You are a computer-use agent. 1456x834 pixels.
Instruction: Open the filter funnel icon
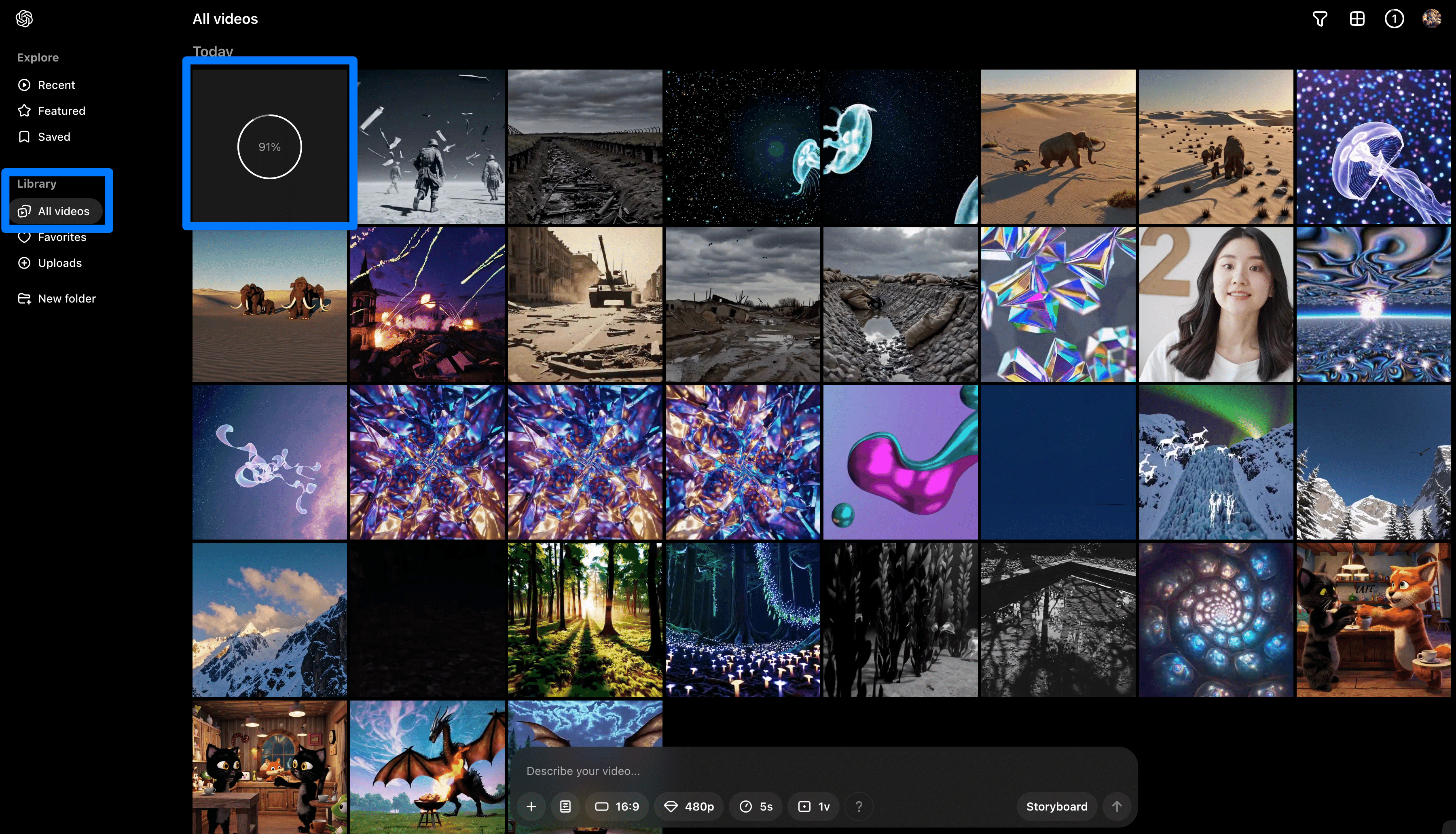click(x=1320, y=19)
